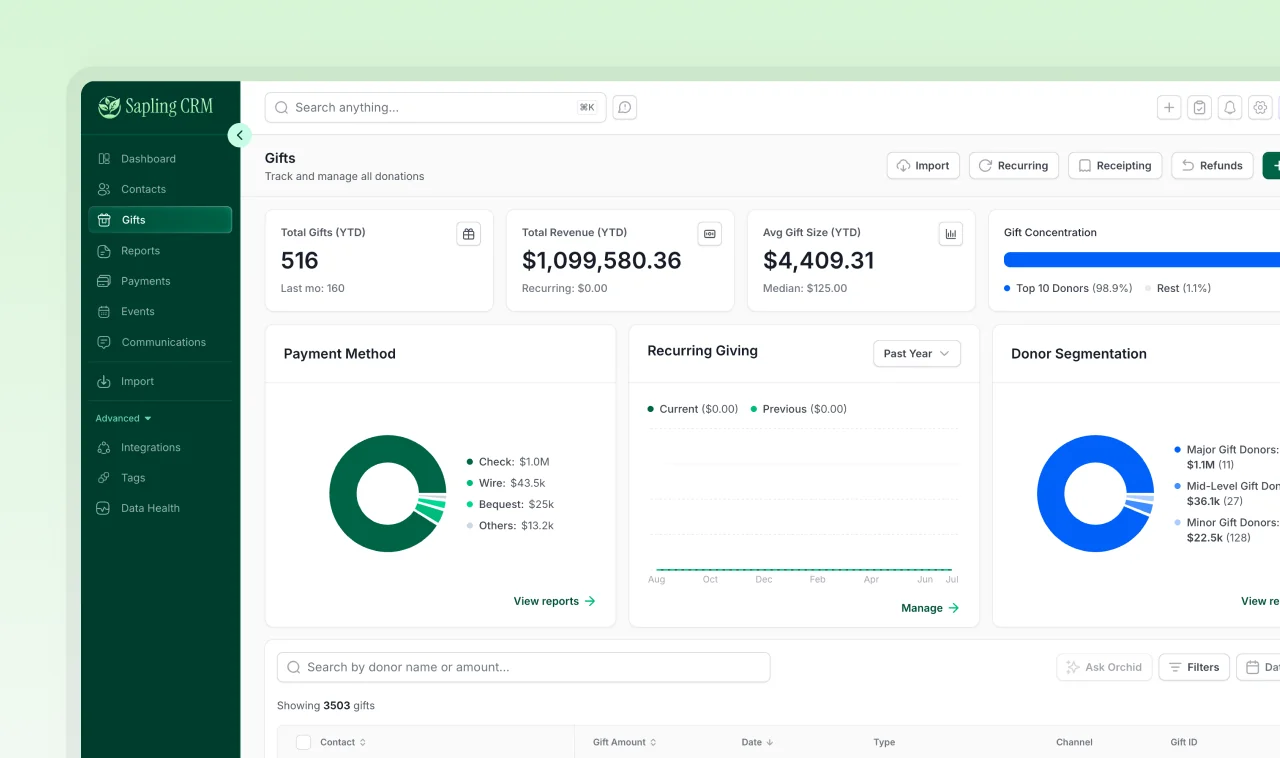Click the Recurring button
The width and height of the screenshot is (1280, 758).
pyautogui.click(x=1014, y=166)
